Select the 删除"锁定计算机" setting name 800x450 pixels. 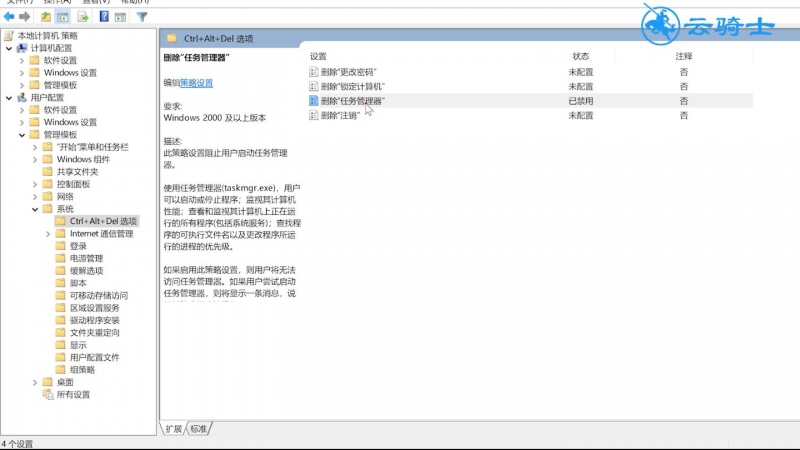coord(353,86)
